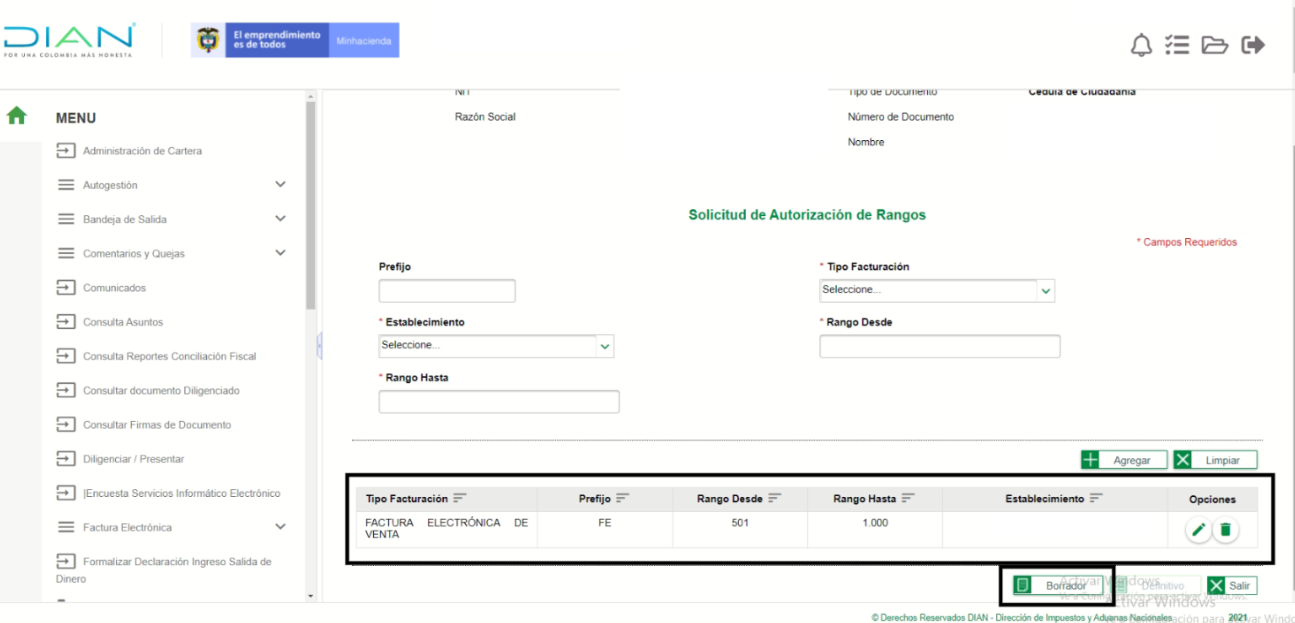Open the Establecimiento dropdown
This screenshot has width=1295, height=623.
point(496,345)
